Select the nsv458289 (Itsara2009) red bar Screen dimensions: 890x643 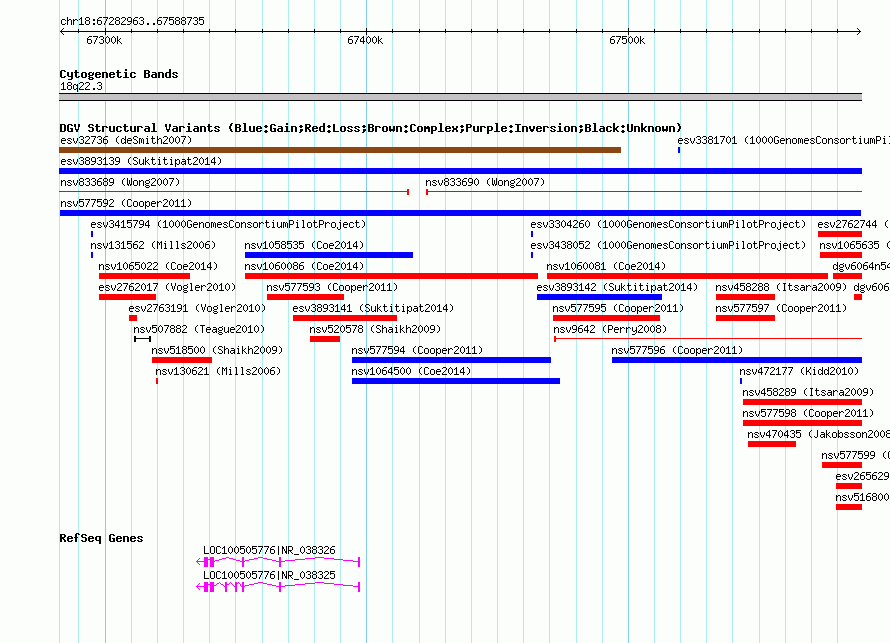(x=802, y=402)
